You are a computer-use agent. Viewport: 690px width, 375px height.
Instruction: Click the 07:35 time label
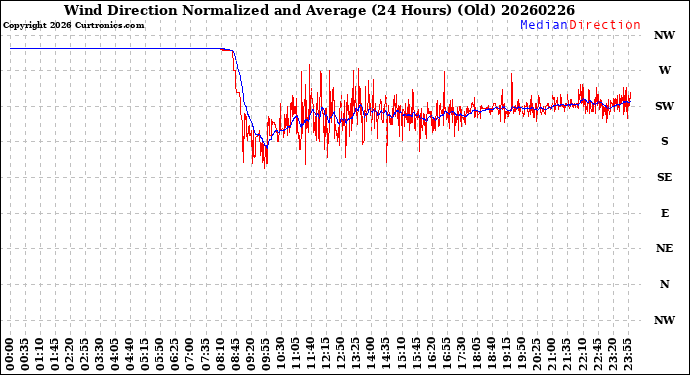(206, 354)
